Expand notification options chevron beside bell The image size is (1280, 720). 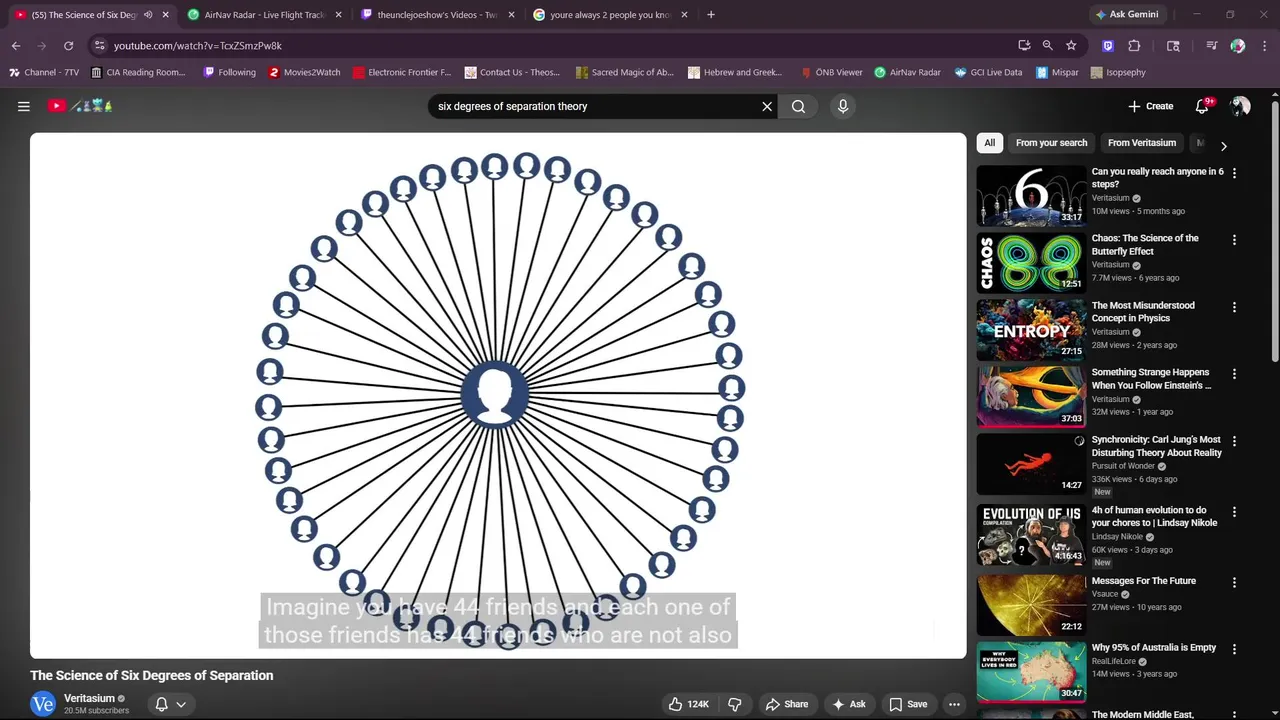click(181, 704)
